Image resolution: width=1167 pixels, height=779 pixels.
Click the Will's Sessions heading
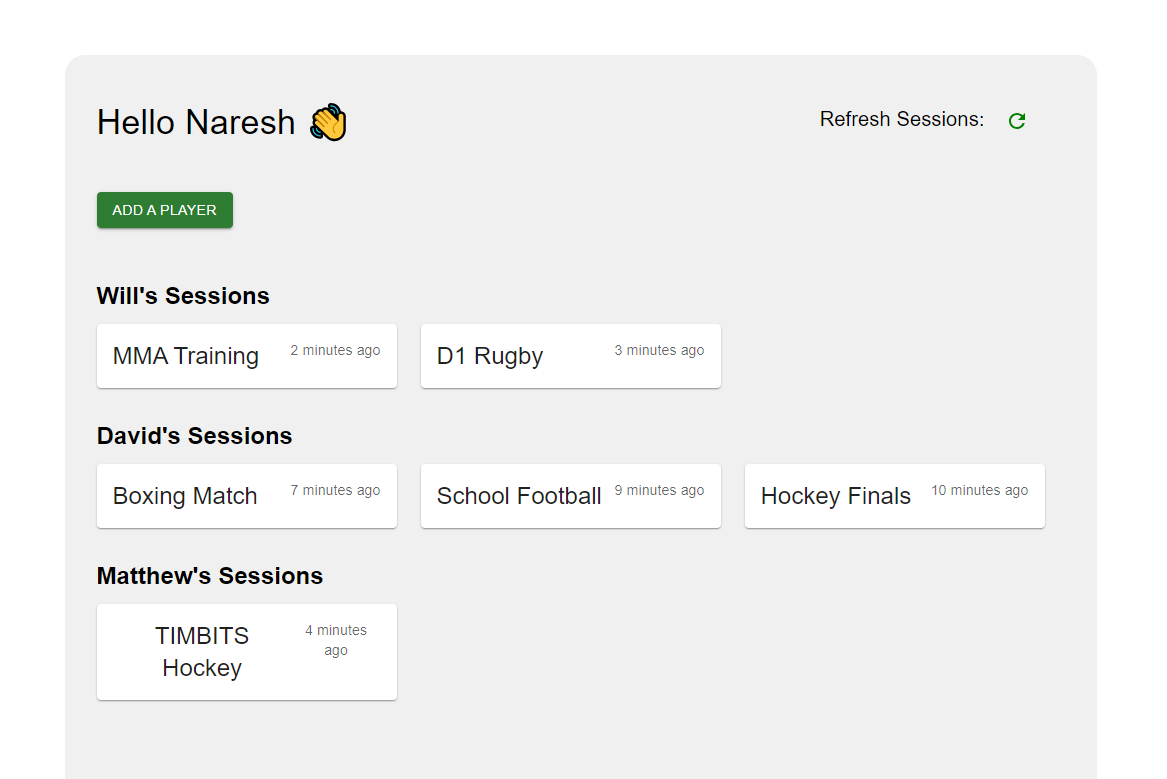coord(183,296)
